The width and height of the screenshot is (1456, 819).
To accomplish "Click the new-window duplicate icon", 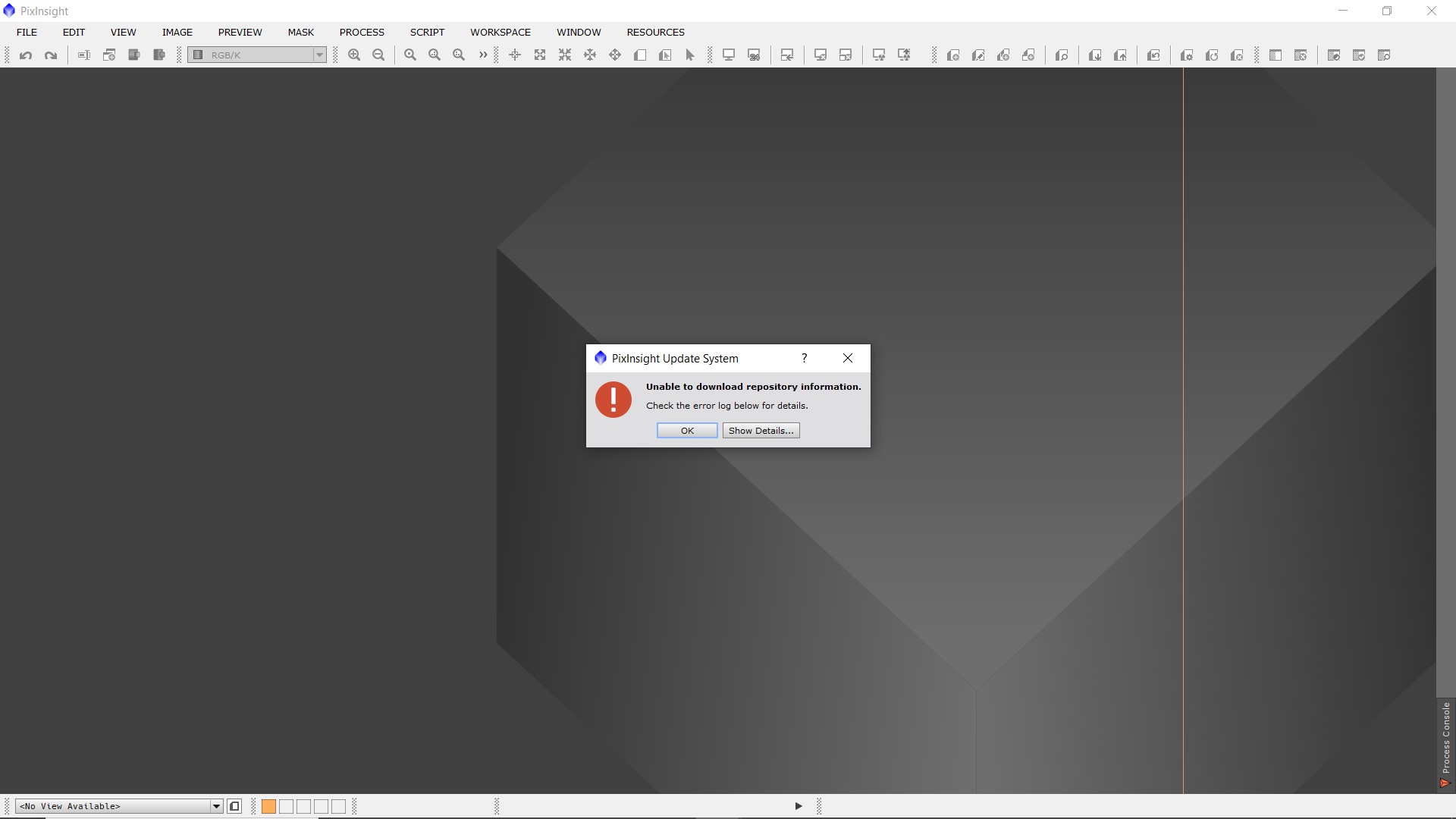I will (109, 55).
